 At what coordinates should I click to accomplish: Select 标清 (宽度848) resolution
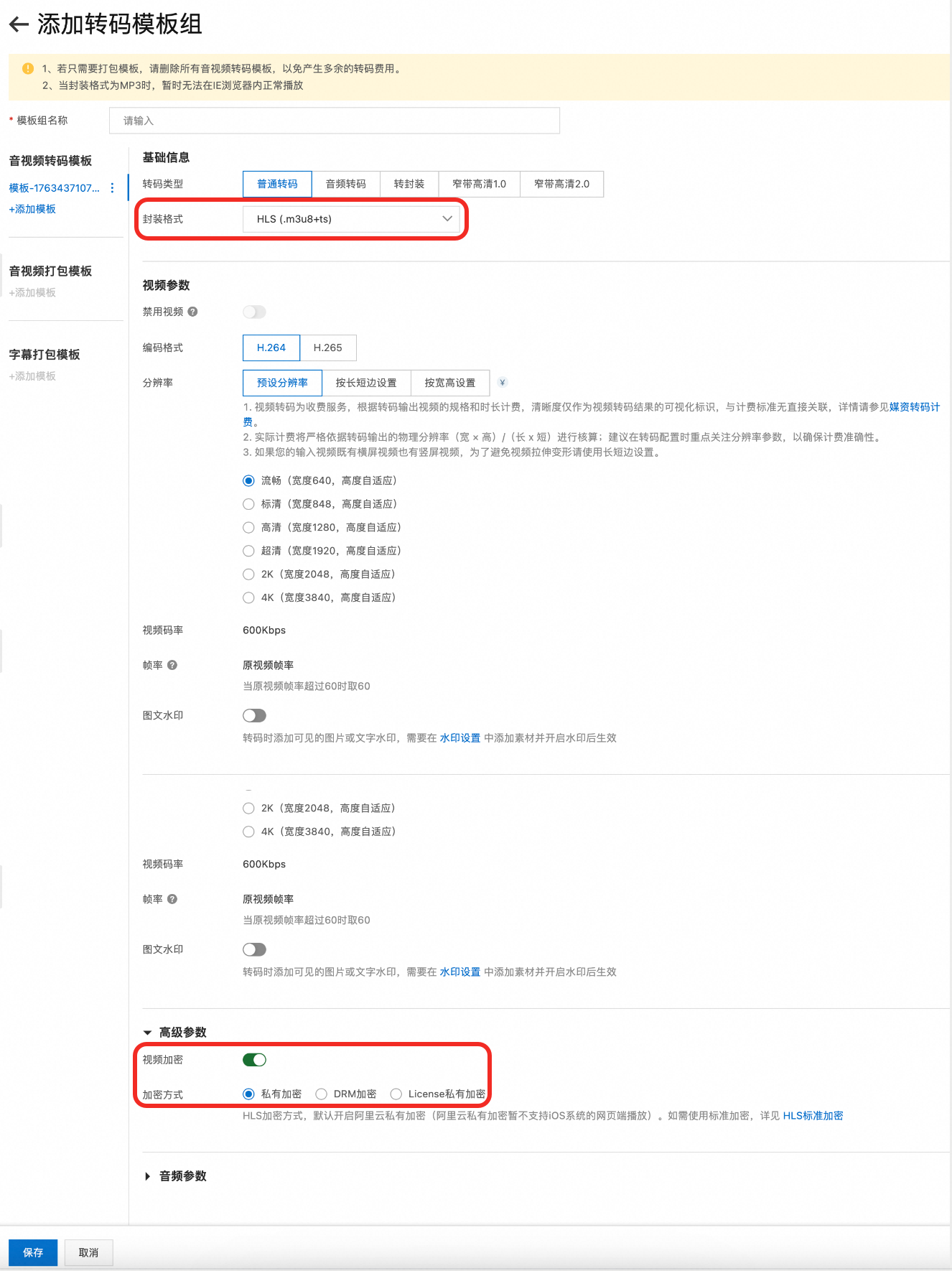(248, 504)
